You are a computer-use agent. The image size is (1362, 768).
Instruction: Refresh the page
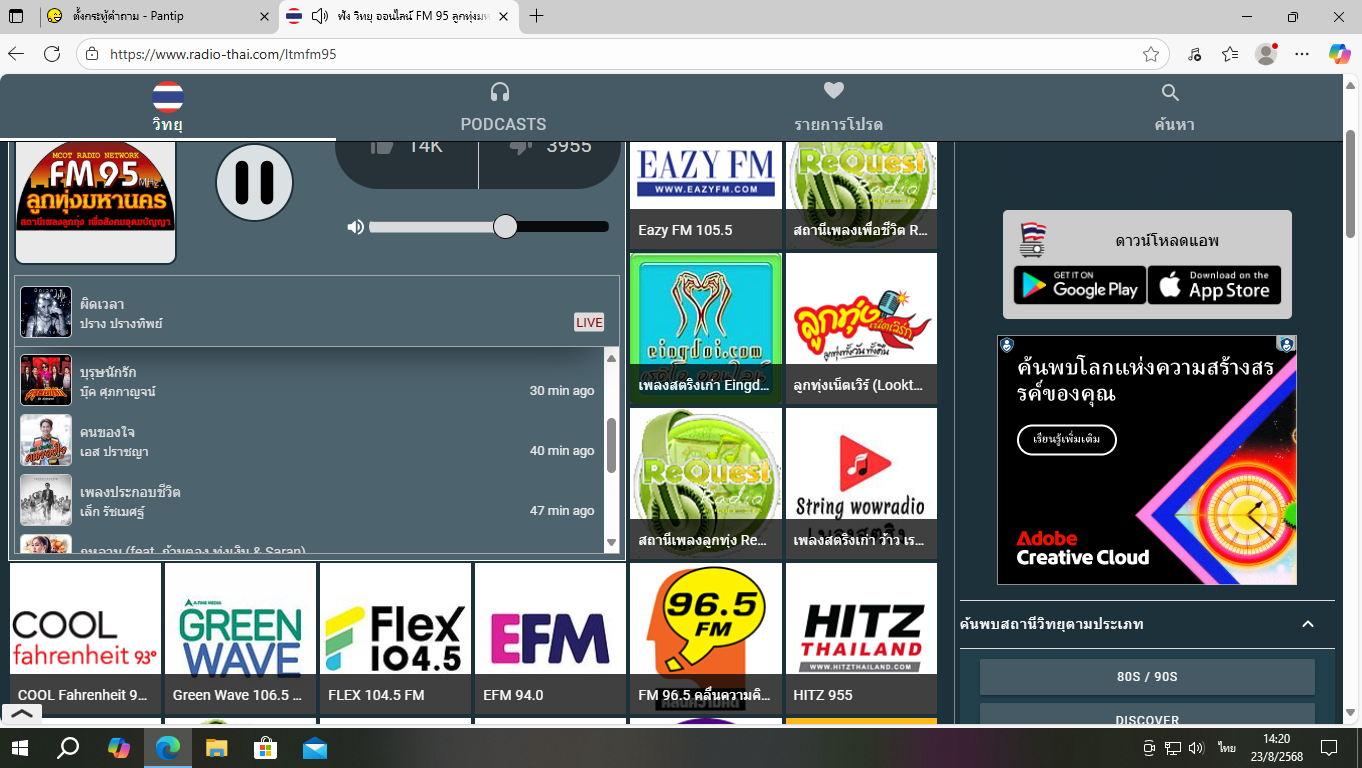[x=52, y=54]
